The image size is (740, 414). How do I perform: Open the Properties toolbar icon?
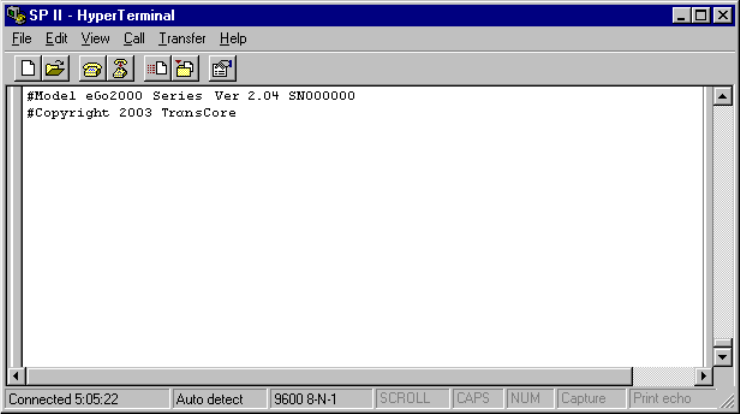(222, 69)
